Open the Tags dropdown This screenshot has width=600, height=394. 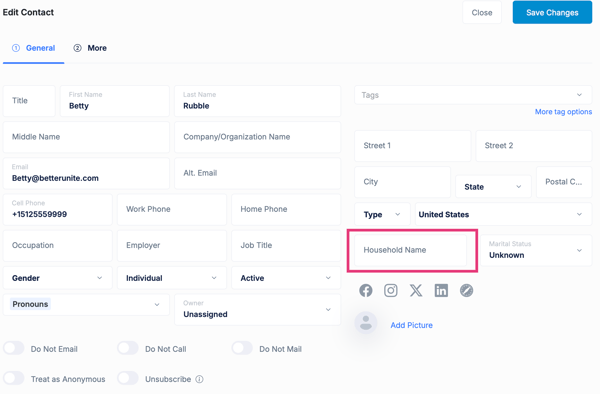point(473,95)
